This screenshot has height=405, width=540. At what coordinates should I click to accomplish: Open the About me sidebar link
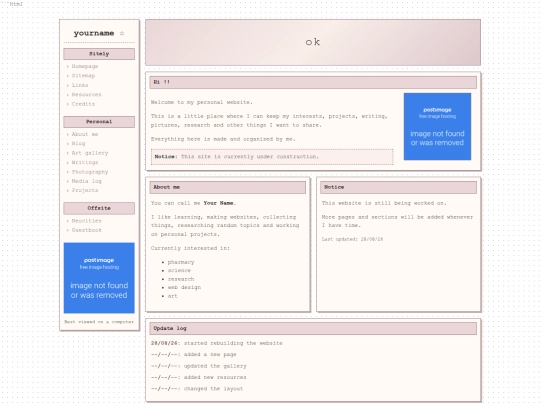85,134
